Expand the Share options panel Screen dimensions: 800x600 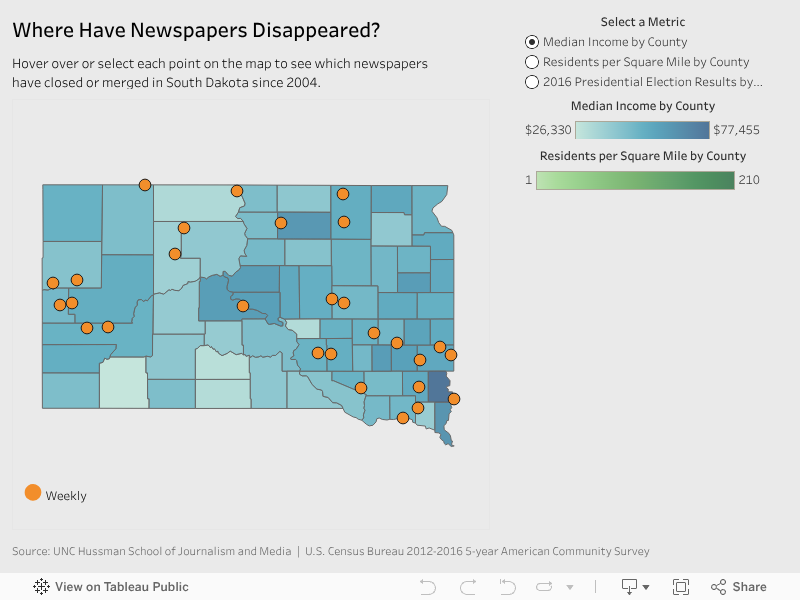click(x=718, y=587)
